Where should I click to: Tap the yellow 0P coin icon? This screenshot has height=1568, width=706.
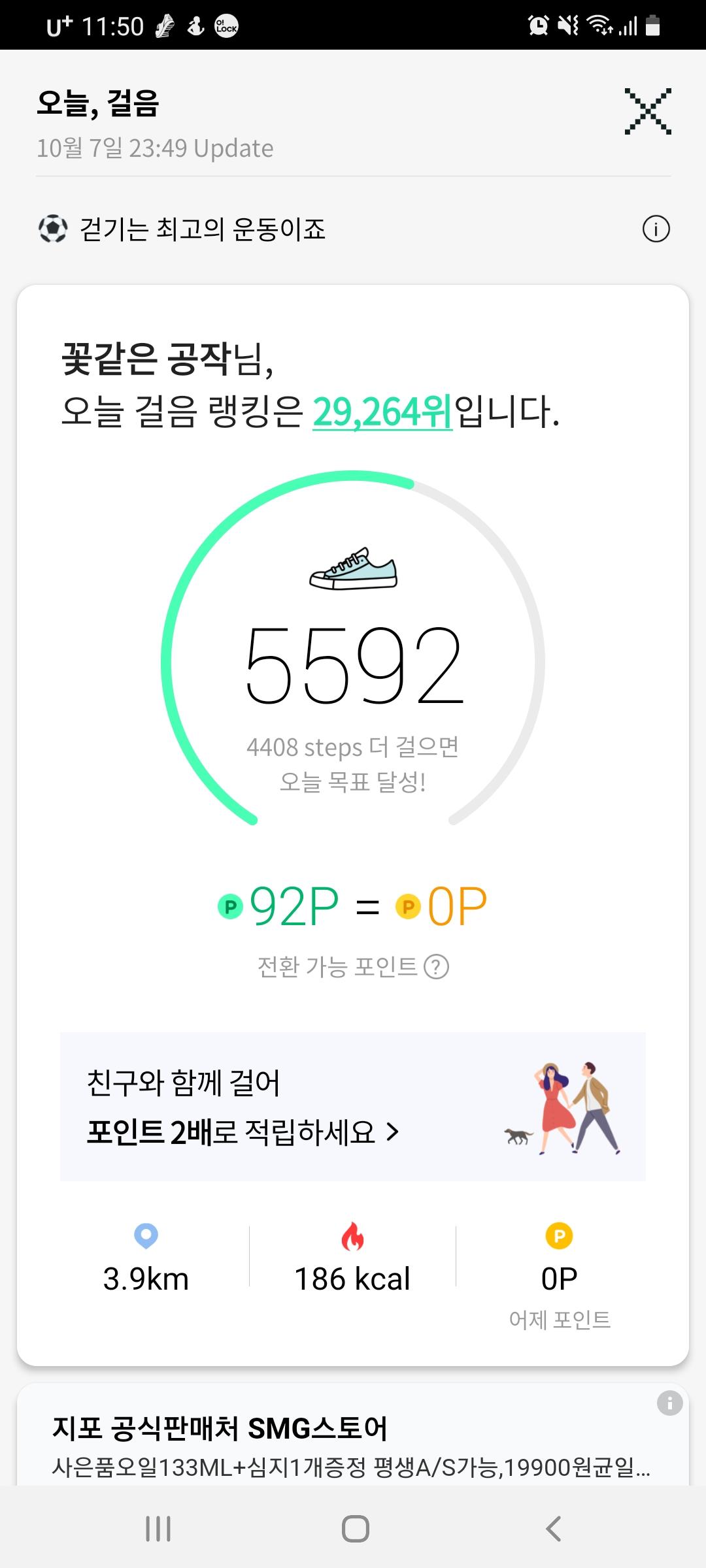pyautogui.click(x=408, y=907)
